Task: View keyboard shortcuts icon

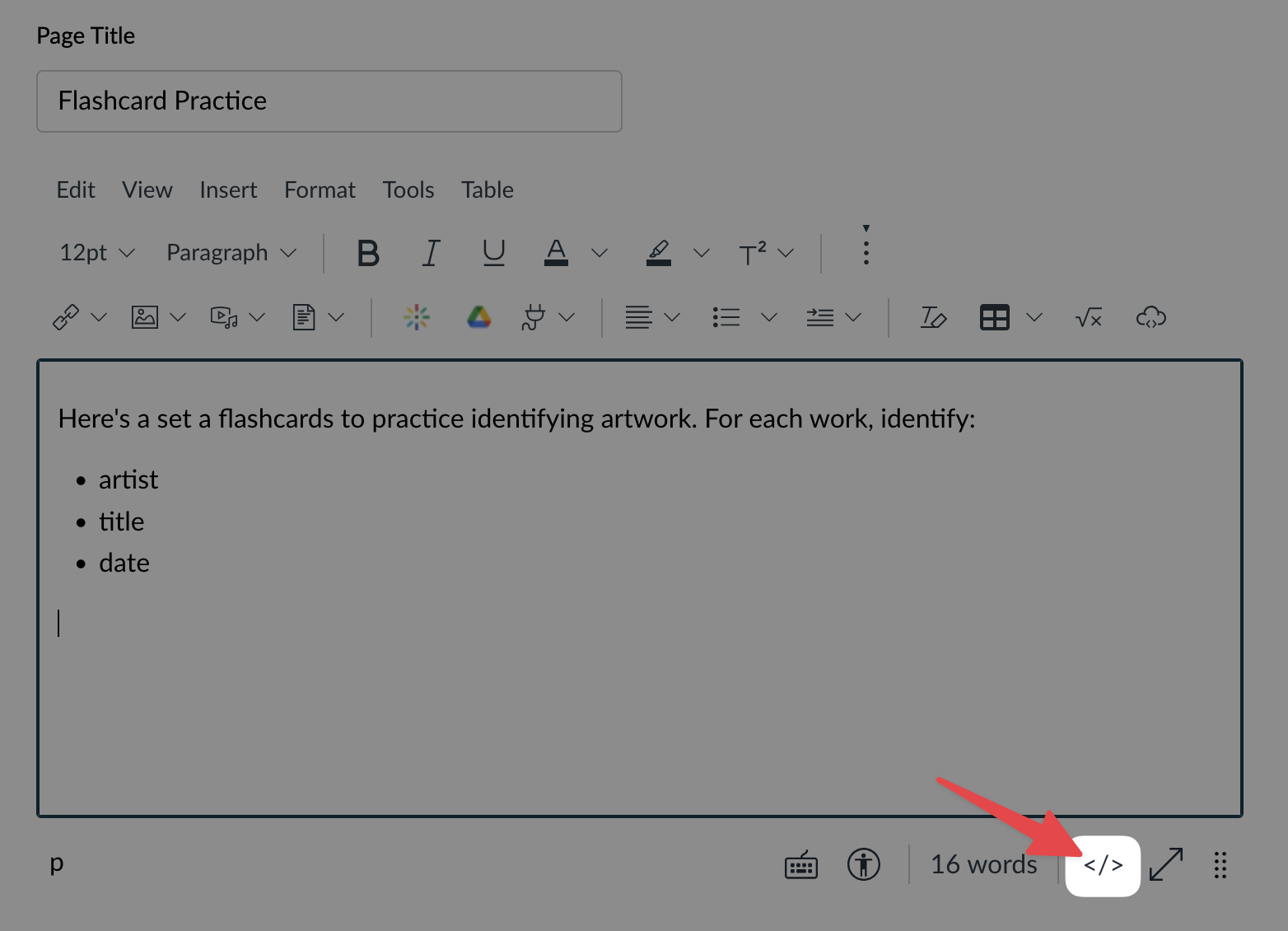Action: pos(801,865)
